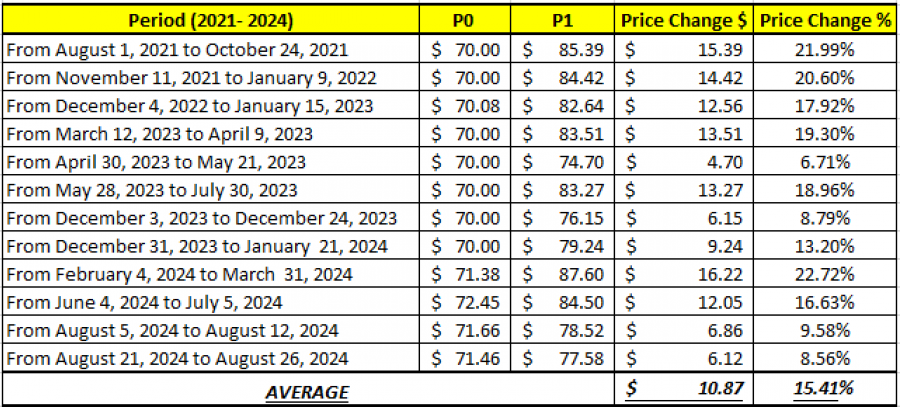
Task: Select the P1 column header
Action: [563, 20]
